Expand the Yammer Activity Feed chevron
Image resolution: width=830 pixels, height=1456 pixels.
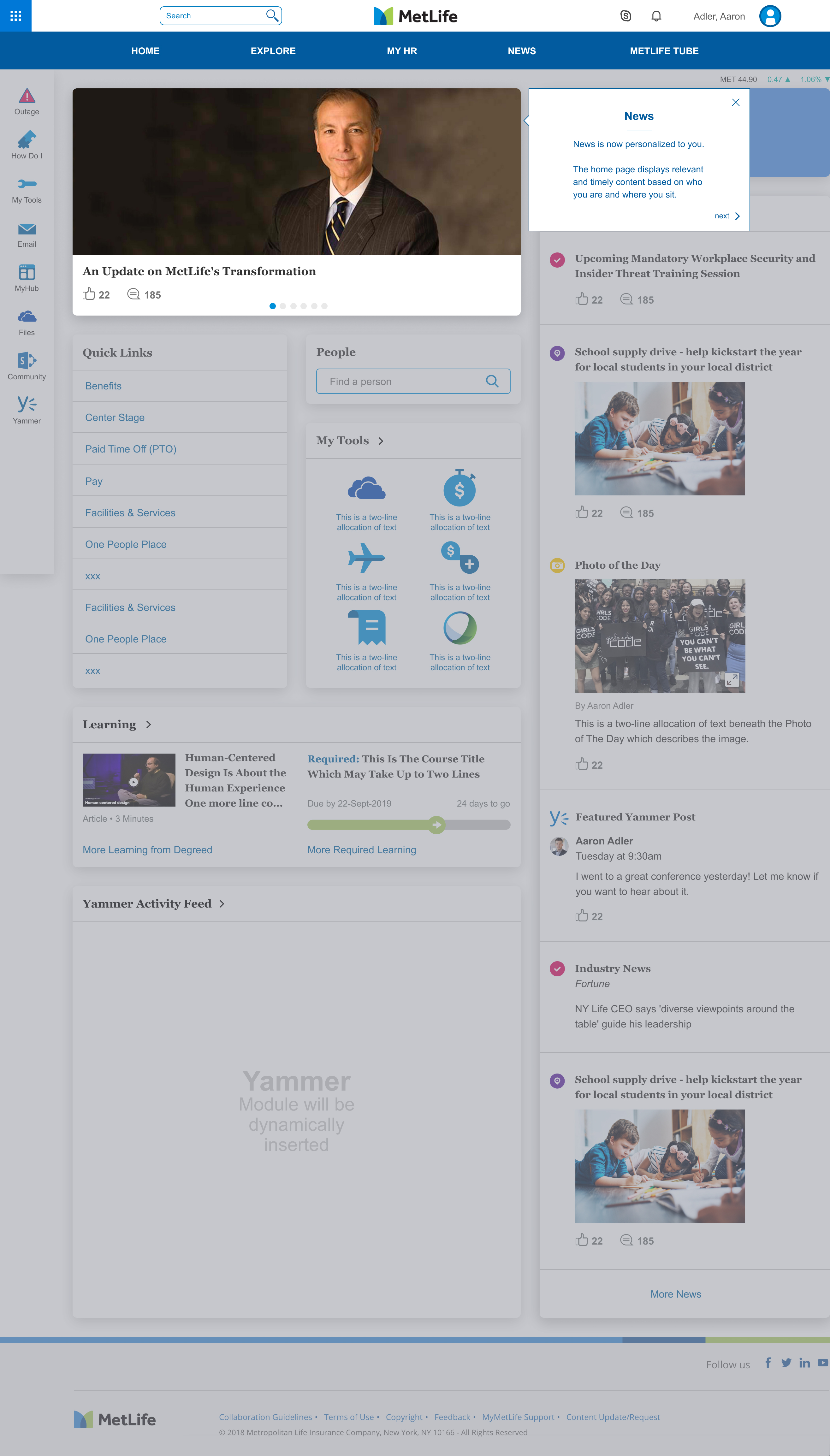(222, 904)
